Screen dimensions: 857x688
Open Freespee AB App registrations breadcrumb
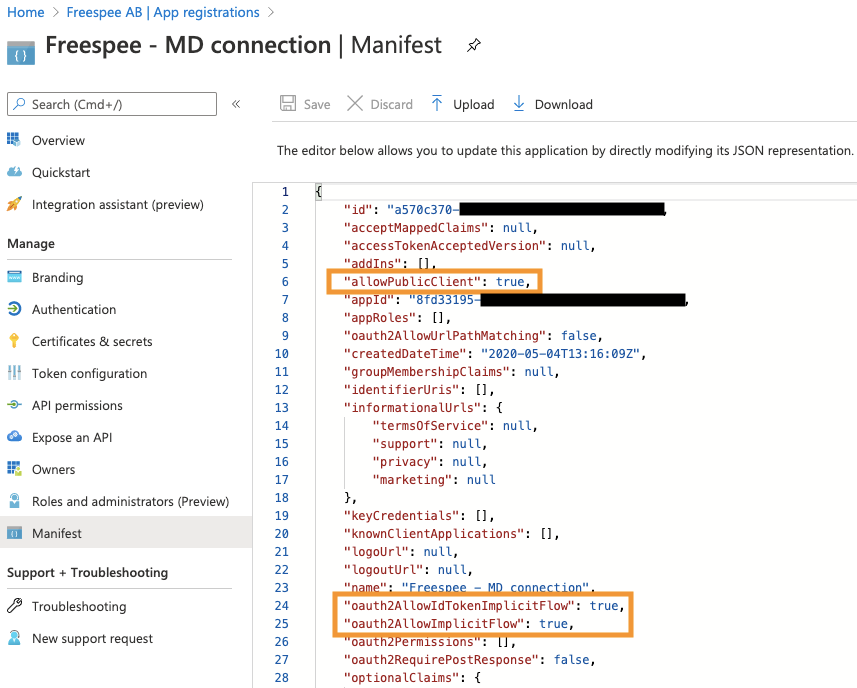coord(163,12)
